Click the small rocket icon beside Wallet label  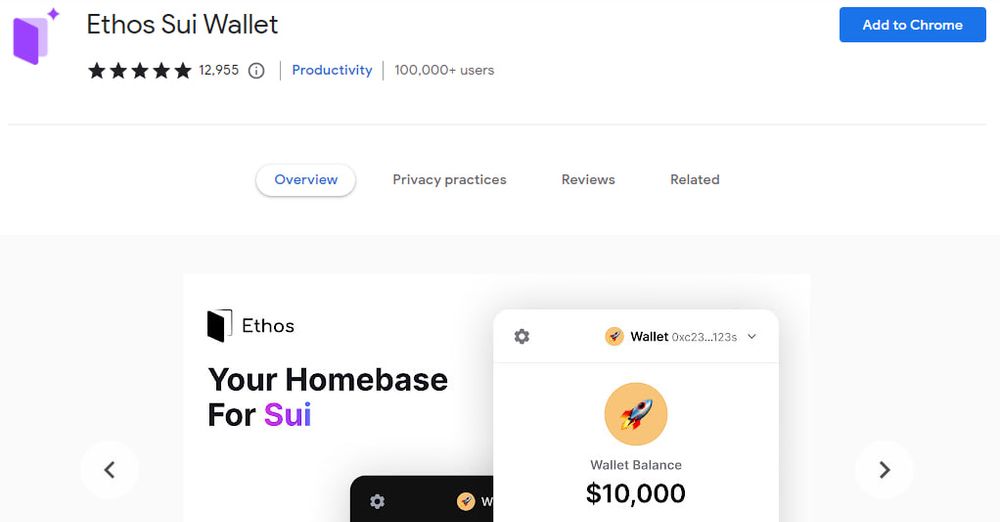click(614, 337)
